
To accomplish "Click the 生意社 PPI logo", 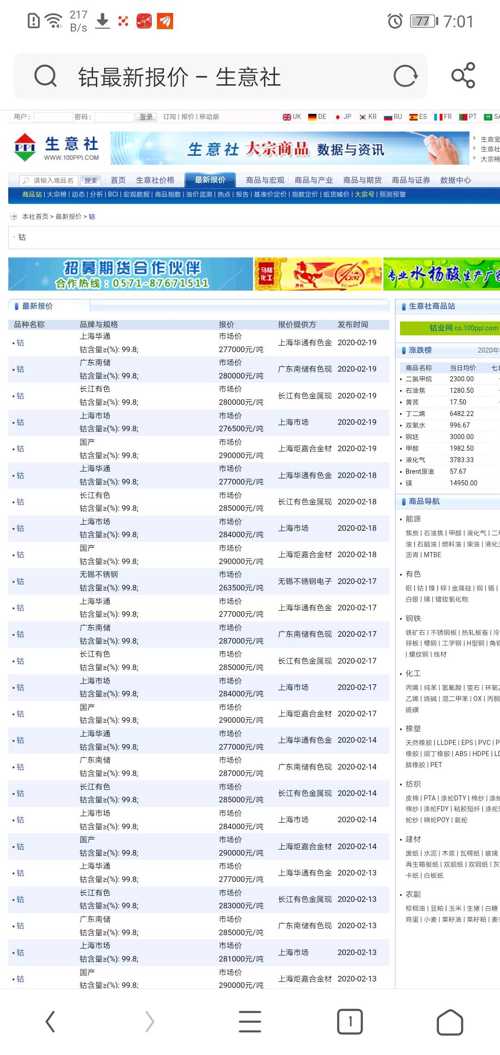I will coord(57,147).
